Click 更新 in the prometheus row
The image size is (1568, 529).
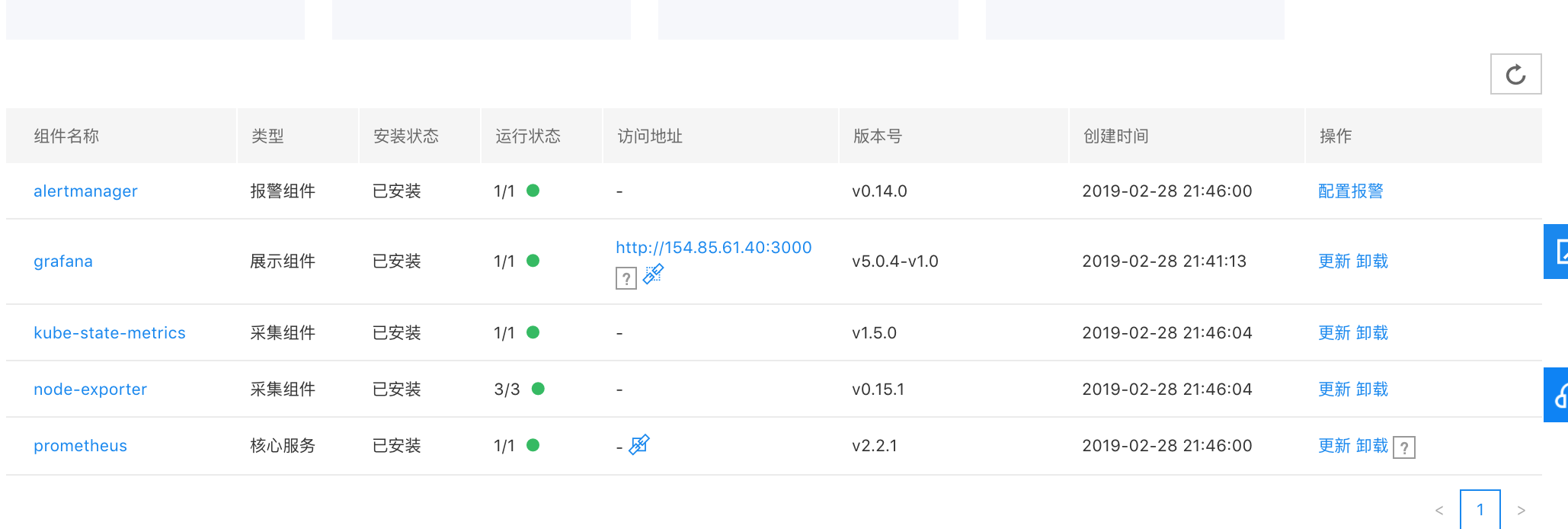pyautogui.click(x=1334, y=446)
